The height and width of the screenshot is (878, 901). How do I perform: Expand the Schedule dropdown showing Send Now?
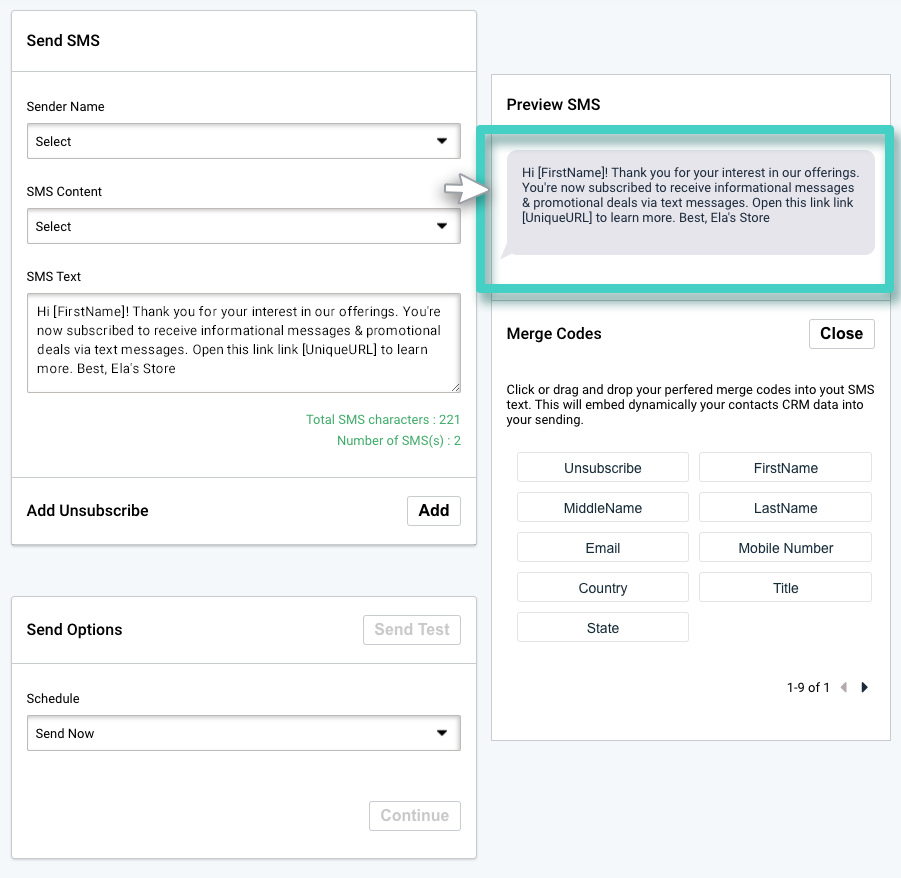[243, 732]
